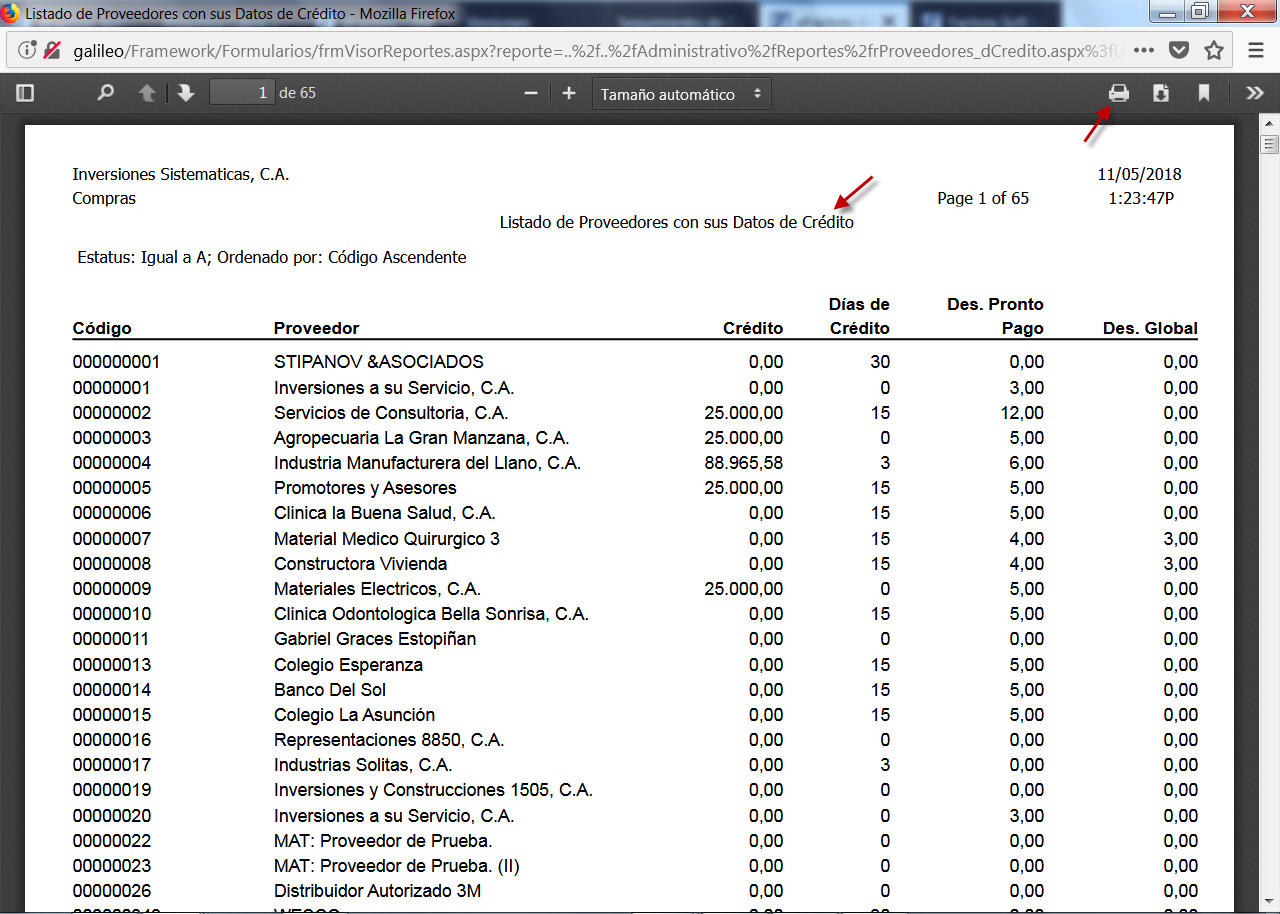Click provider 'Clinica Odontologica Bella Sonrisa, C.A.'
The width and height of the screenshot is (1280, 914).
[x=431, y=614]
